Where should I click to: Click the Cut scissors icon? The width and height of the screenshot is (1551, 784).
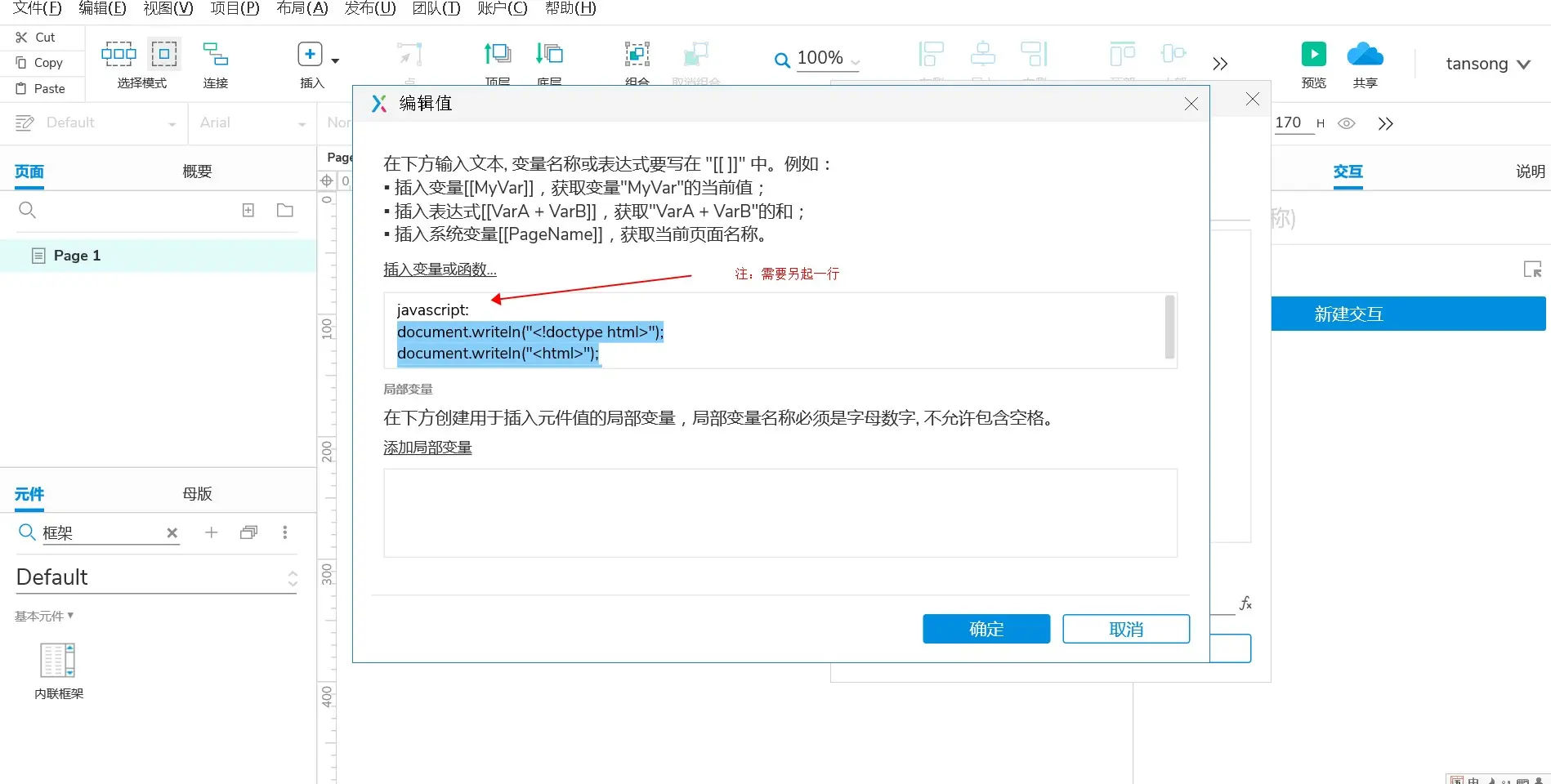[21, 38]
